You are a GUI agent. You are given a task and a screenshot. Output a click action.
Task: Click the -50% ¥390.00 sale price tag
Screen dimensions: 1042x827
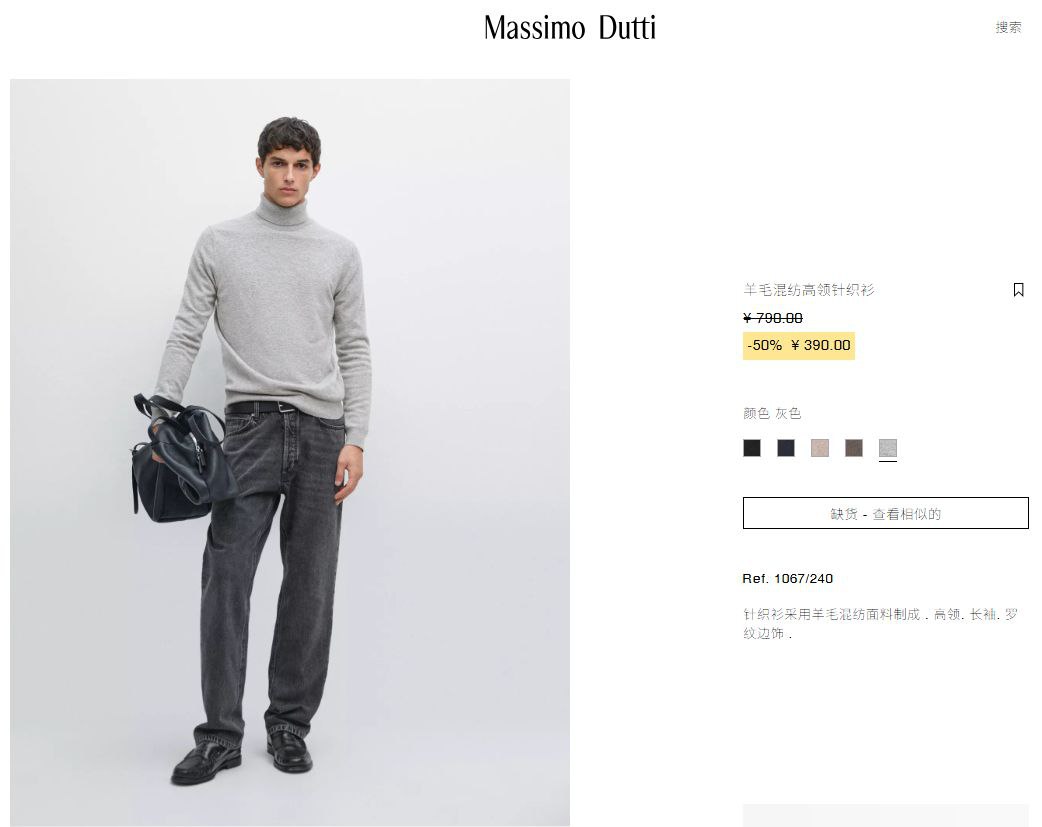[799, 346]
